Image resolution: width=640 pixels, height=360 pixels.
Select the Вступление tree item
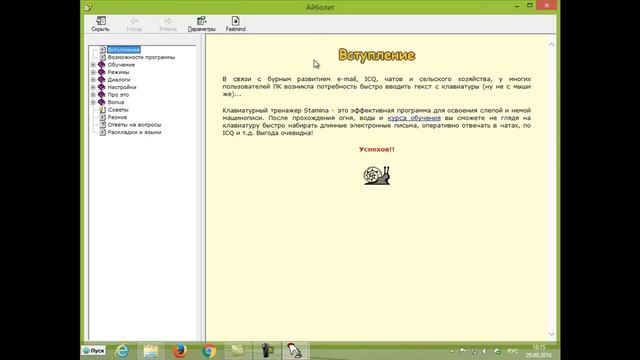[x=124, y=50]
